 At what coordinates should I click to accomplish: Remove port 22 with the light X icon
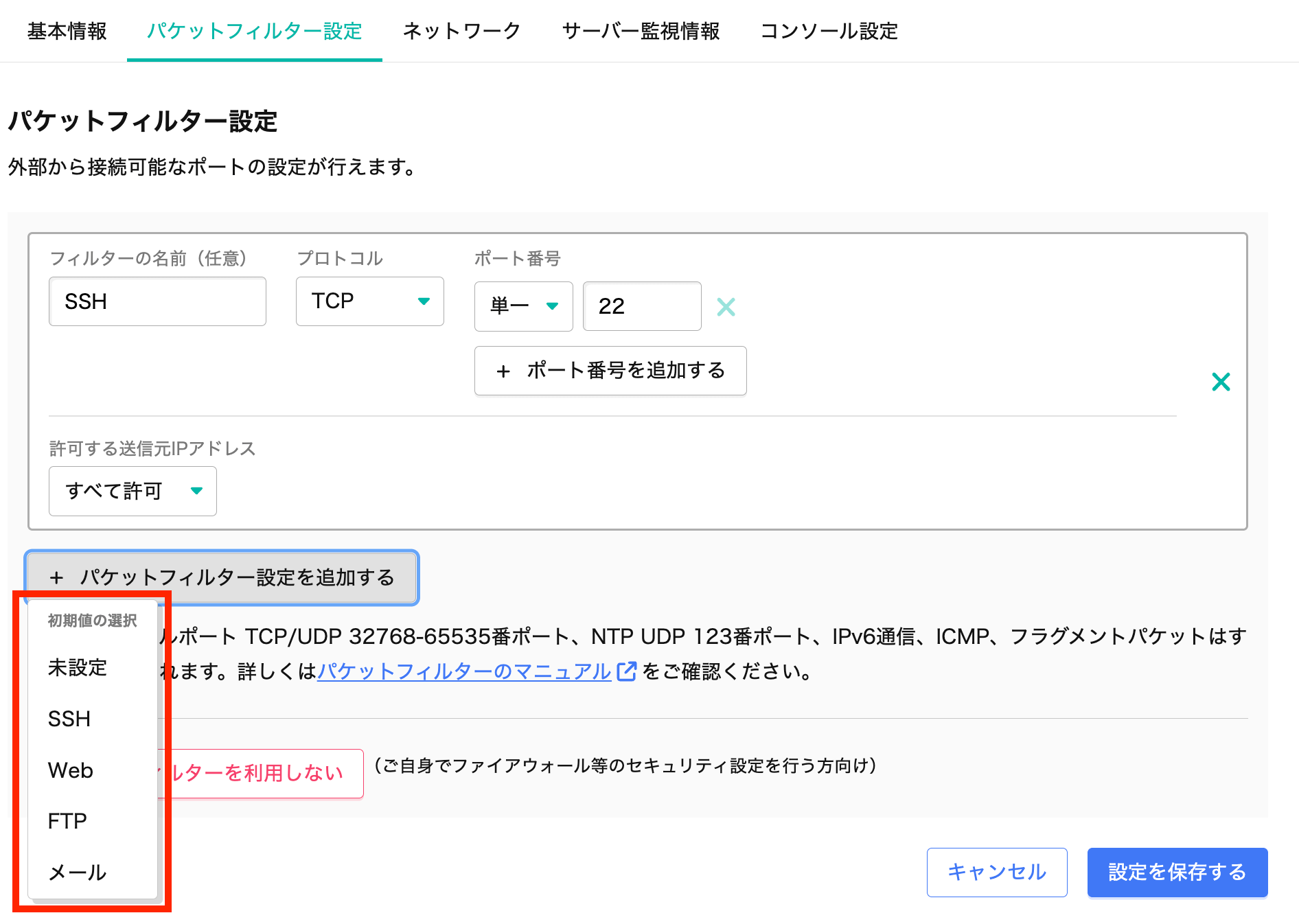(726, 307)
